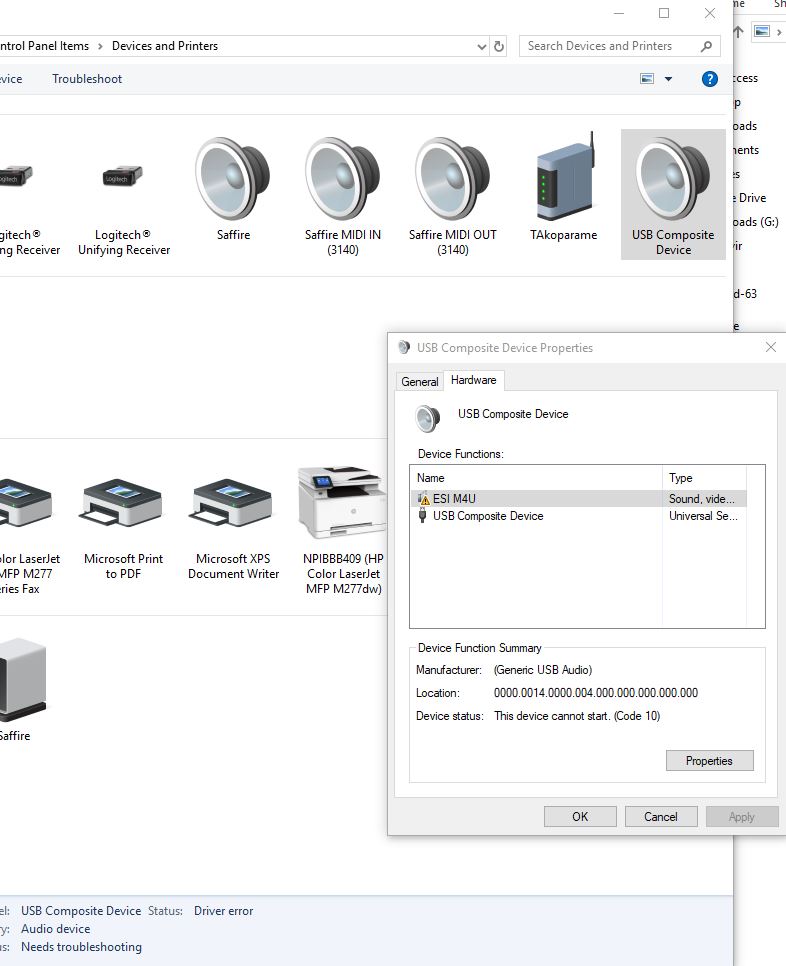
Task: Click the '(Generic USB Audio)' manufacturer value
Action: pos(543,670)
